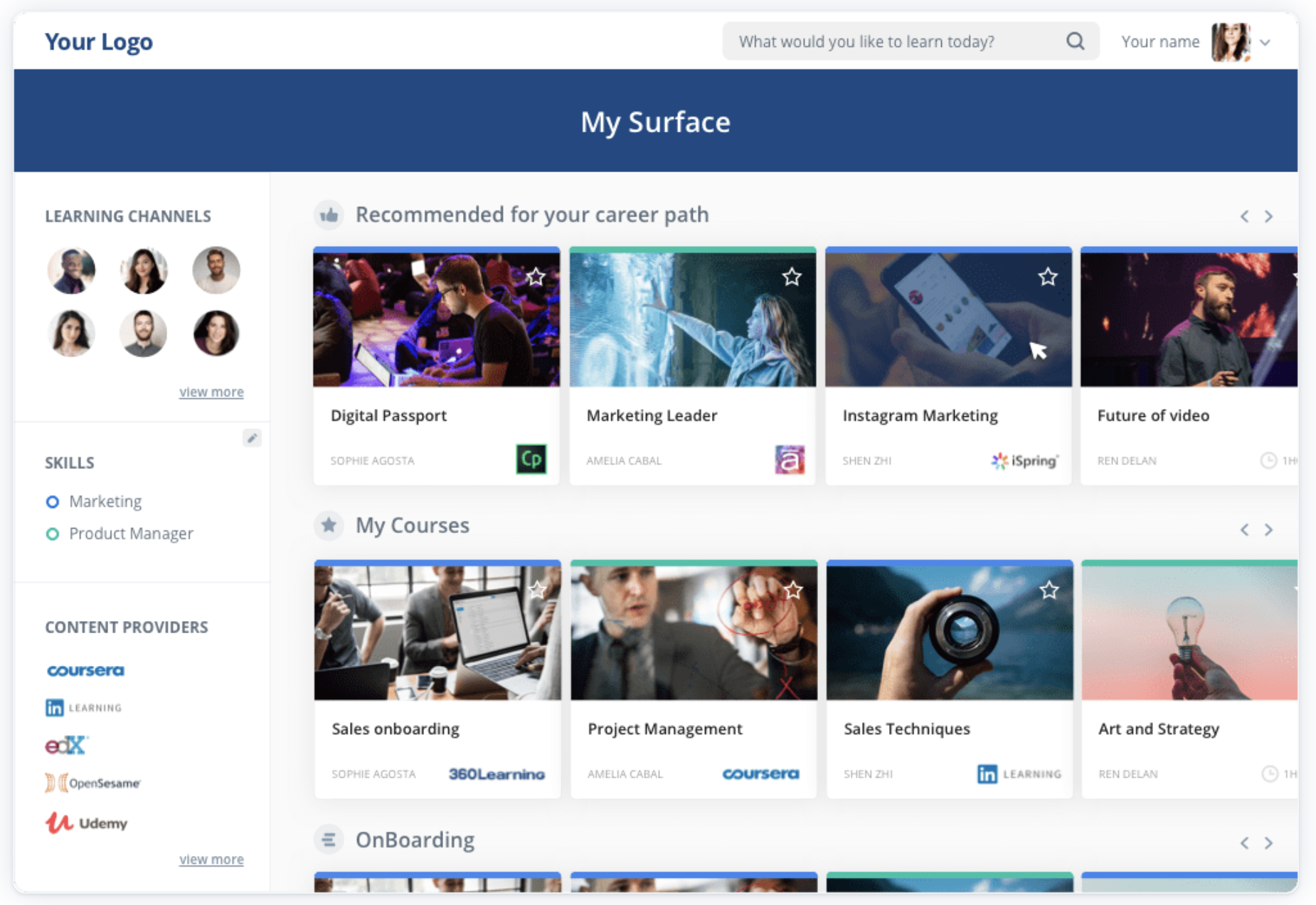Viewport: 1316px width, 905px height.
Task: Open the user profile dropdown arrow
Action: click(x=1265, y=43)
